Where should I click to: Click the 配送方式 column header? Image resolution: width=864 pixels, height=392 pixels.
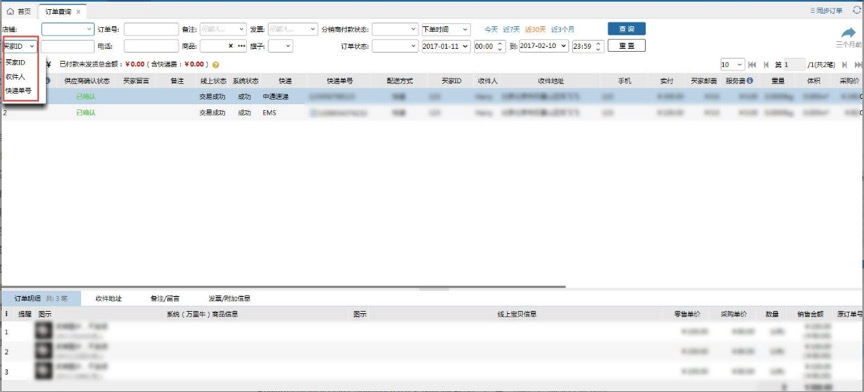click(399, 80)
